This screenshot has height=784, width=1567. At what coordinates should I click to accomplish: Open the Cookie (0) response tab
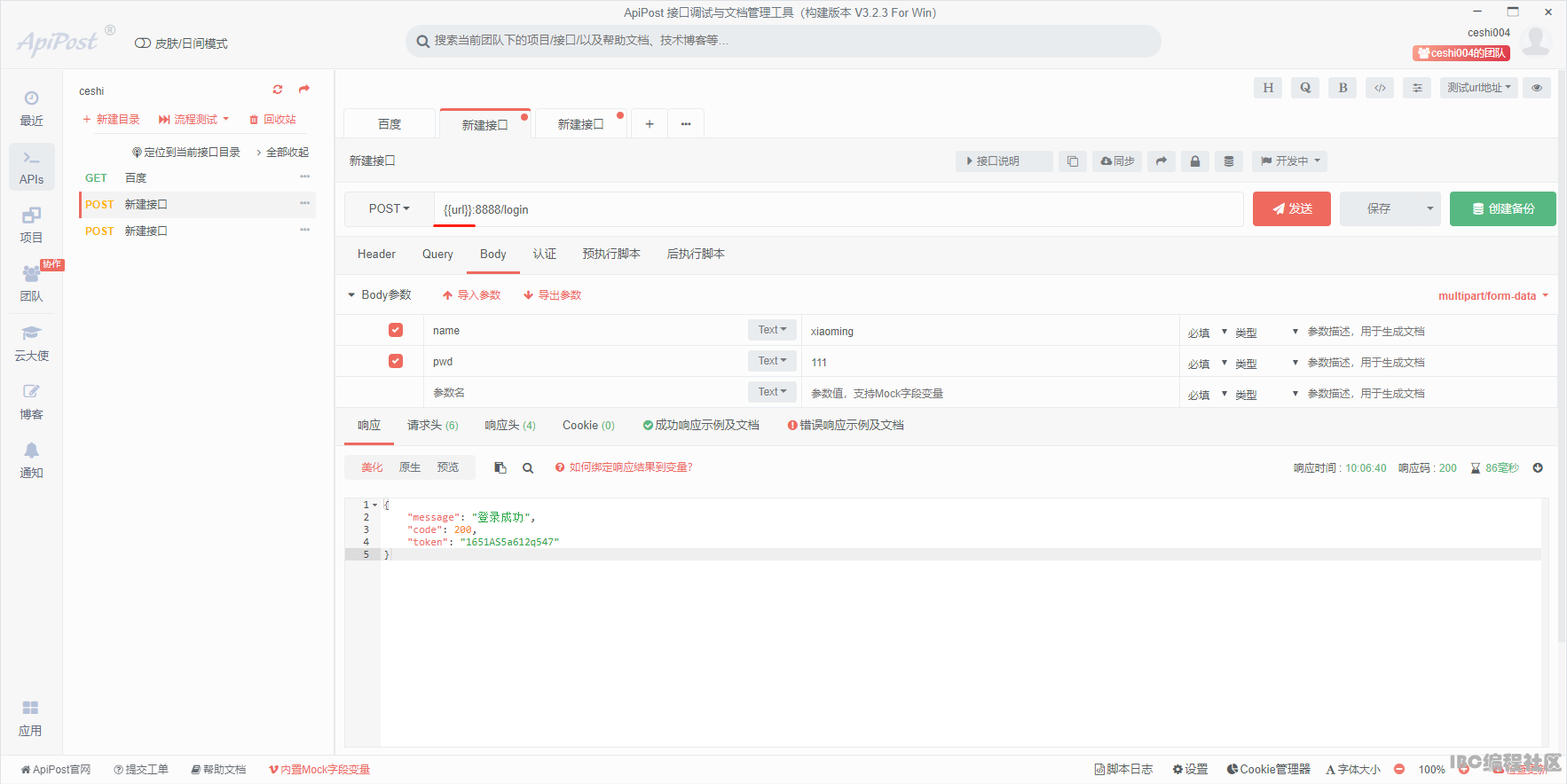[x=588, y=426]
